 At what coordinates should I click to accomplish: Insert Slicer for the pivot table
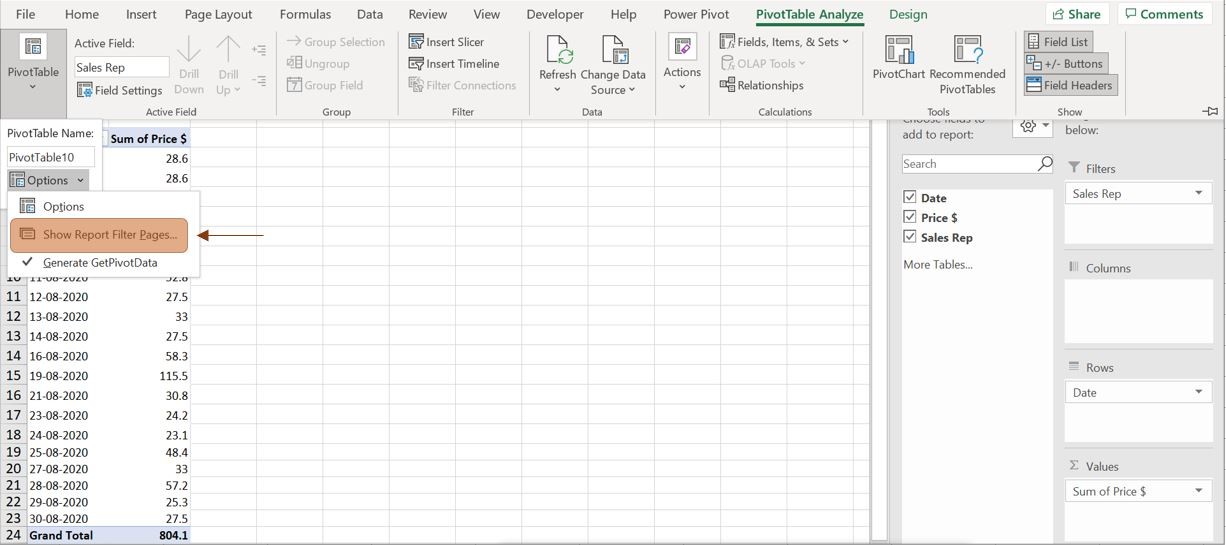pos(446,42)
